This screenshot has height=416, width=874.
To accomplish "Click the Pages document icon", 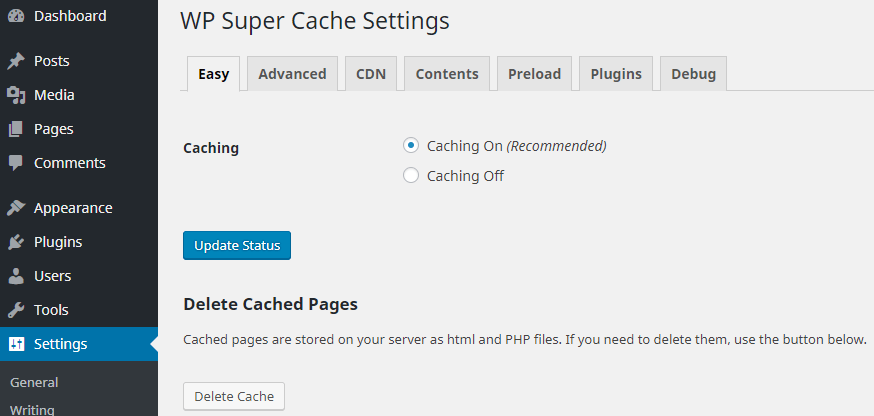I will click(x=16, y=129).
